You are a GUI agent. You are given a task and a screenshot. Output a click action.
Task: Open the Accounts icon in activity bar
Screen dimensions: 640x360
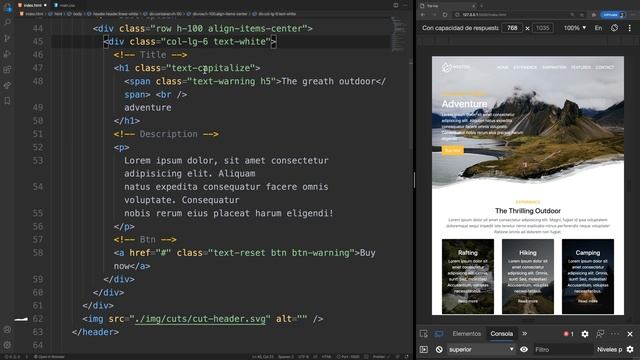tap(7, 329)
